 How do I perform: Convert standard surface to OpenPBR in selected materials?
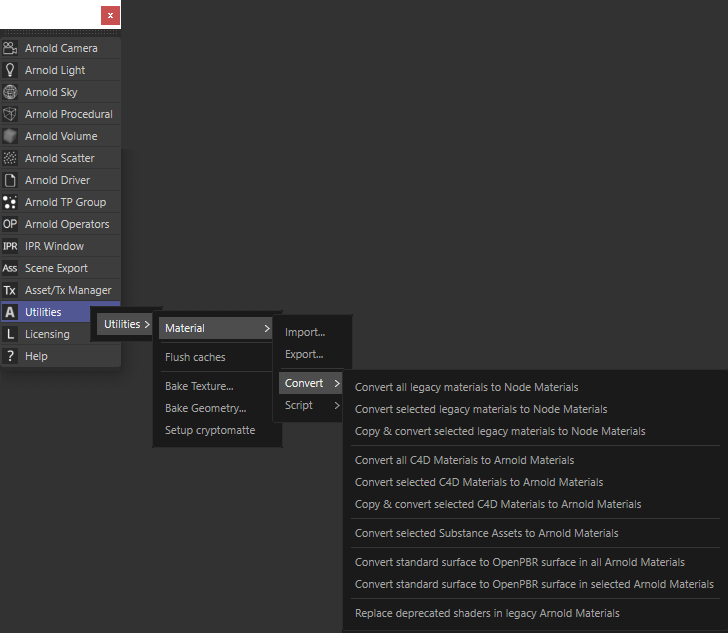click(x=535, y=584)
